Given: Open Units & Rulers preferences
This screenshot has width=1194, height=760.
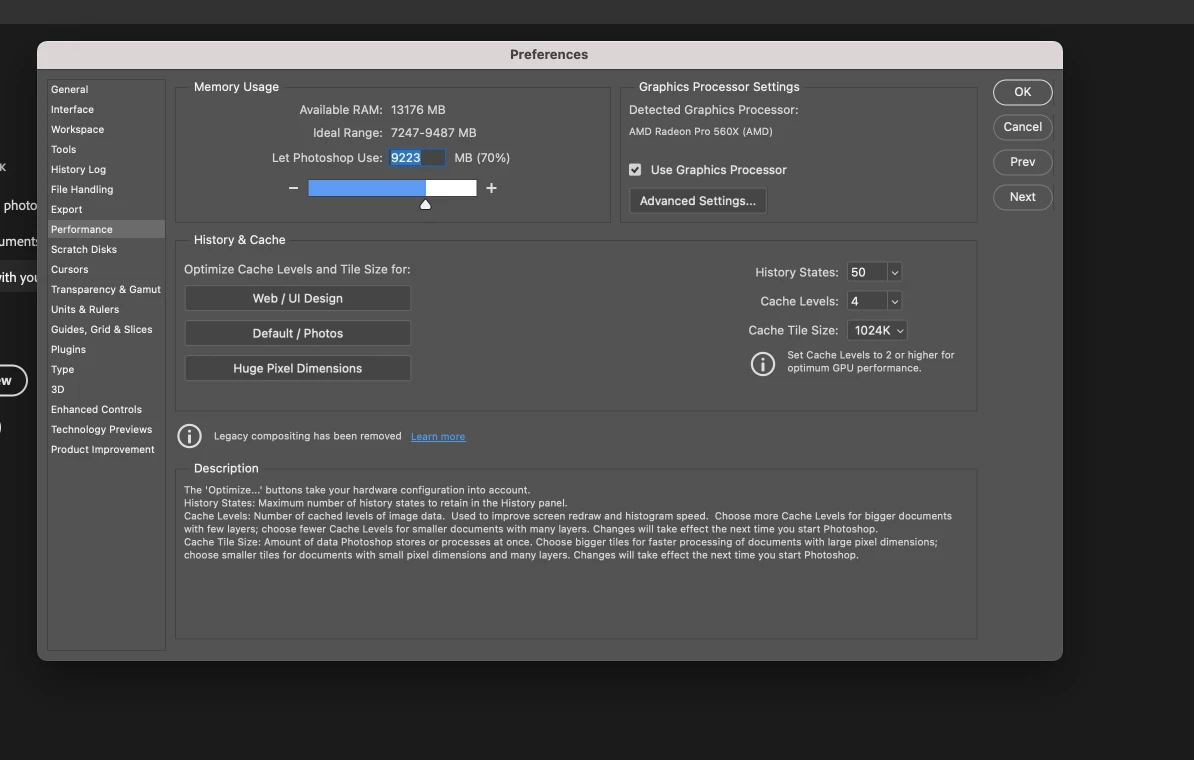Looking at the screenshot, I should 106,309.
